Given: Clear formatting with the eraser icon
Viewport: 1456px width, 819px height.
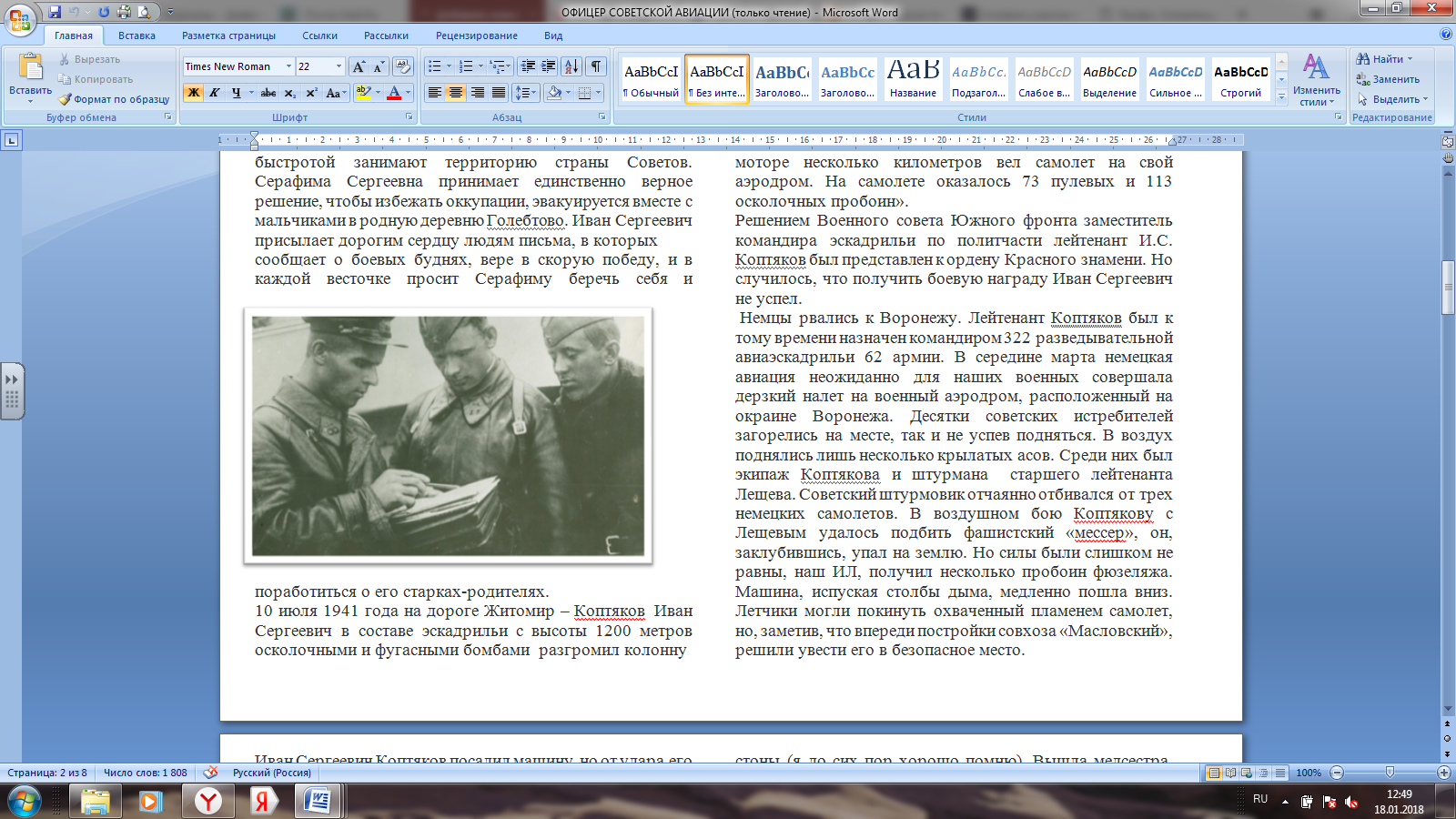Looking at the screenshot, I should pyautogui.click(x=402, y=66).
